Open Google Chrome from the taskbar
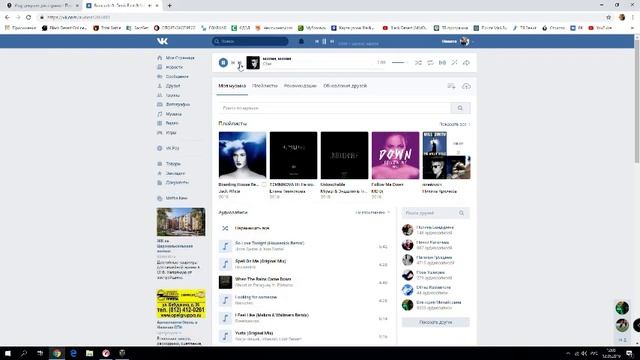The width and height of the screenshot is (640, 360). pyautogui.click(x=57, y=353)
